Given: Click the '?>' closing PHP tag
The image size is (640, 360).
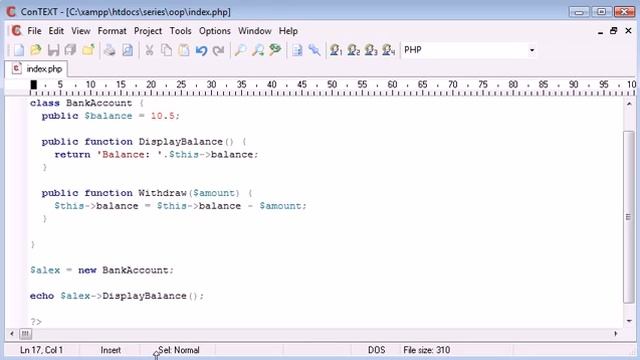Looking at the screenshot, I should 36,322.
